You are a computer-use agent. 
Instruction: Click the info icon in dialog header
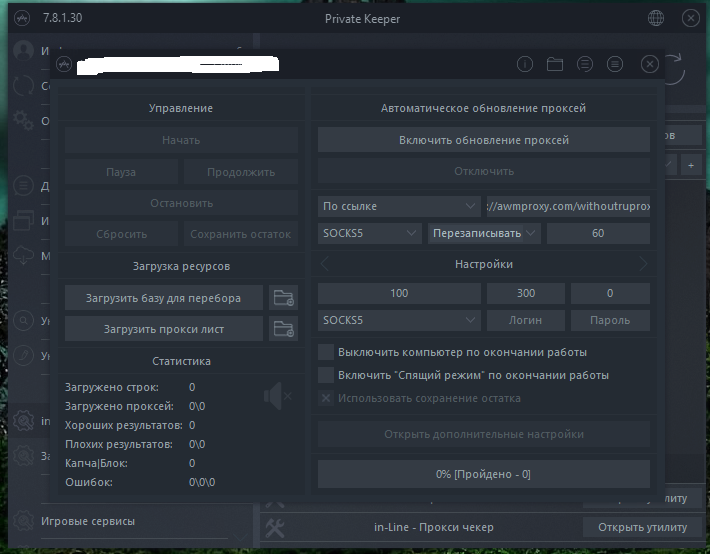pos(525,64)
